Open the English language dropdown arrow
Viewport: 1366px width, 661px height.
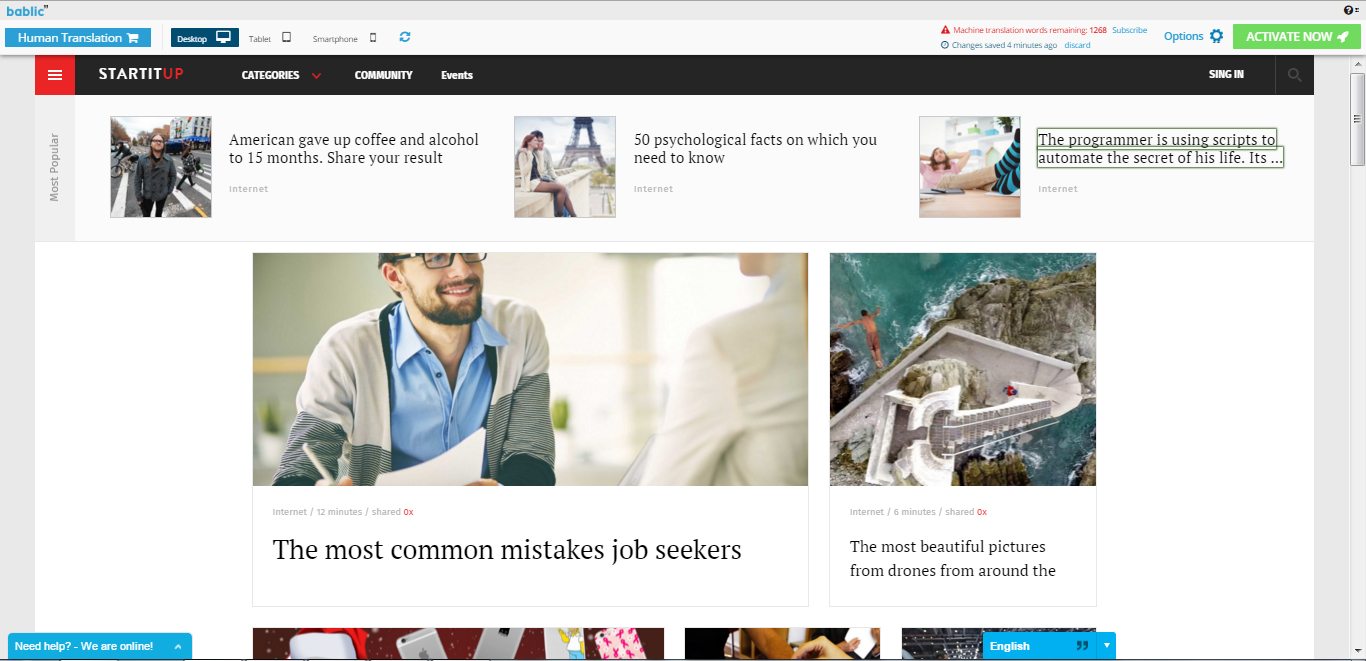point(1106,646)
